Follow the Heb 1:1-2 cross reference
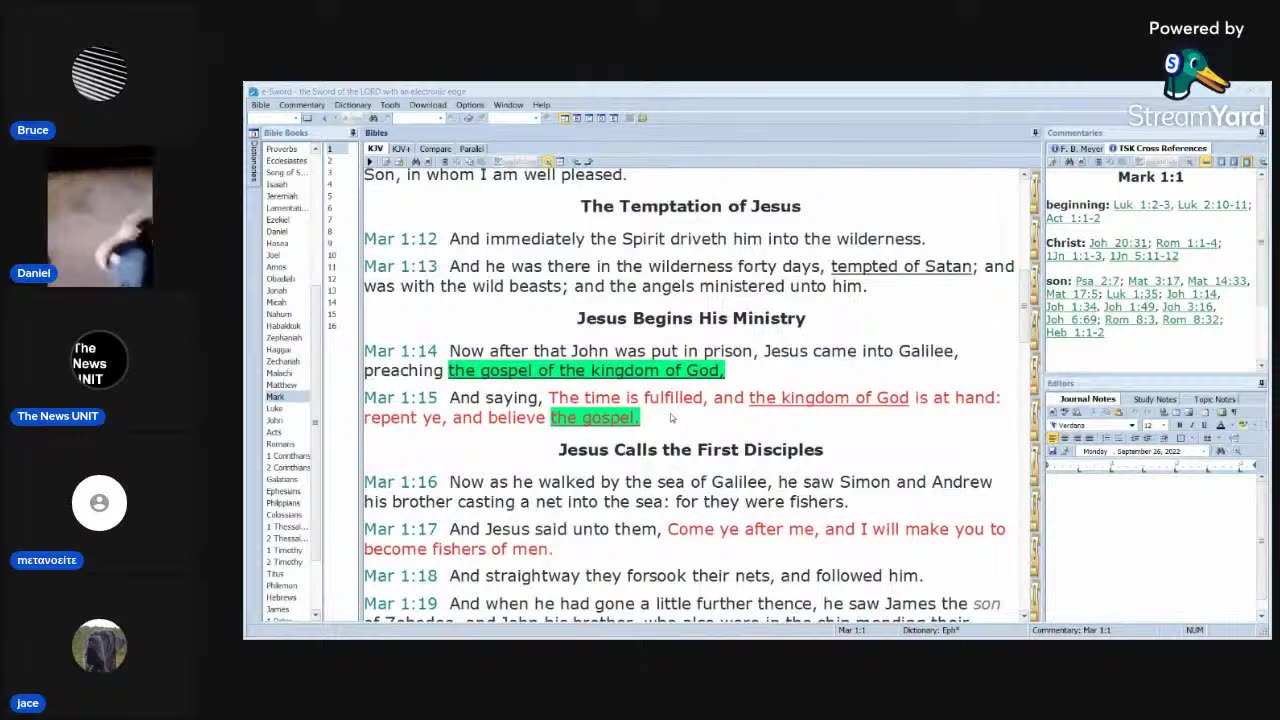The image size is (1280, 720). (1075, 332)
